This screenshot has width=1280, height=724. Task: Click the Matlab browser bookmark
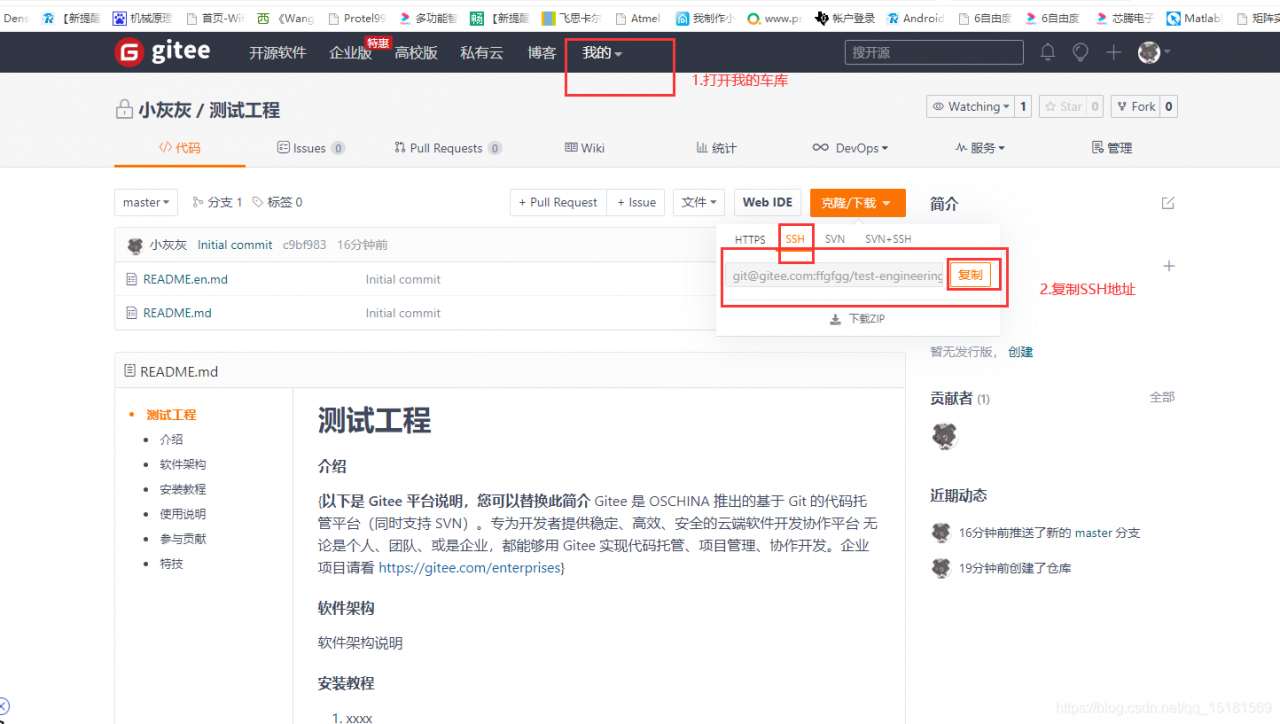(1194, 18)
